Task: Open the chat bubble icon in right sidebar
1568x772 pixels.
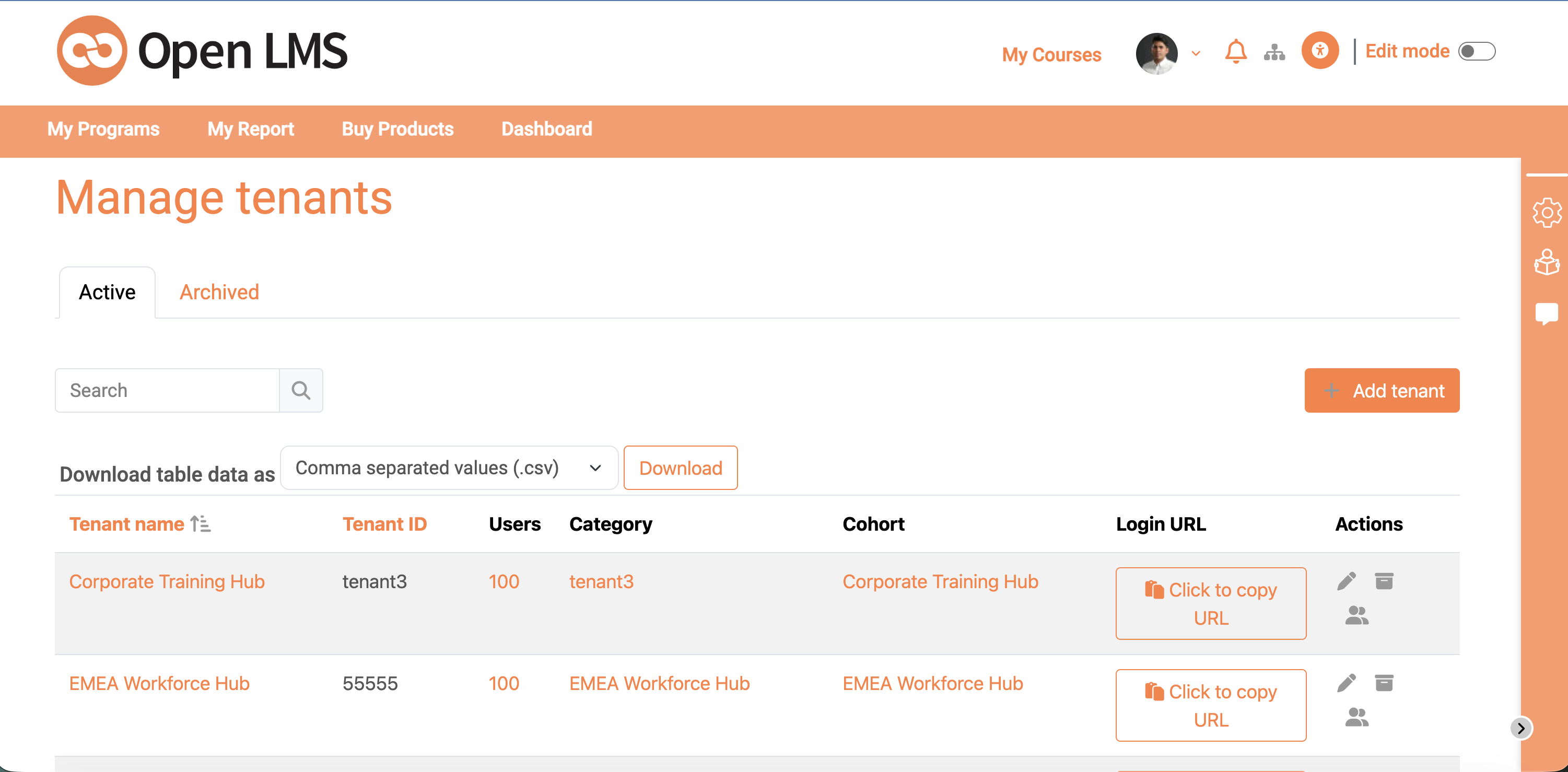Action: 1547,314
